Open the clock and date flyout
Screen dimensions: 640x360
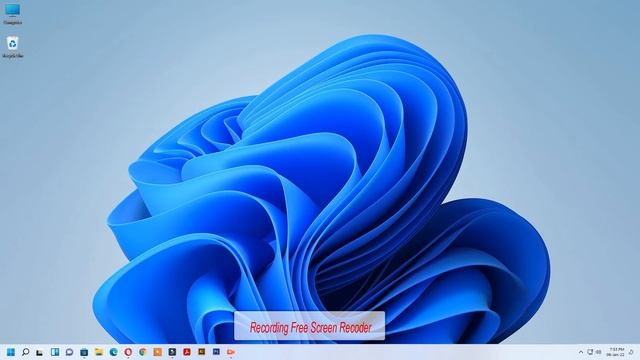click(616, 352)
